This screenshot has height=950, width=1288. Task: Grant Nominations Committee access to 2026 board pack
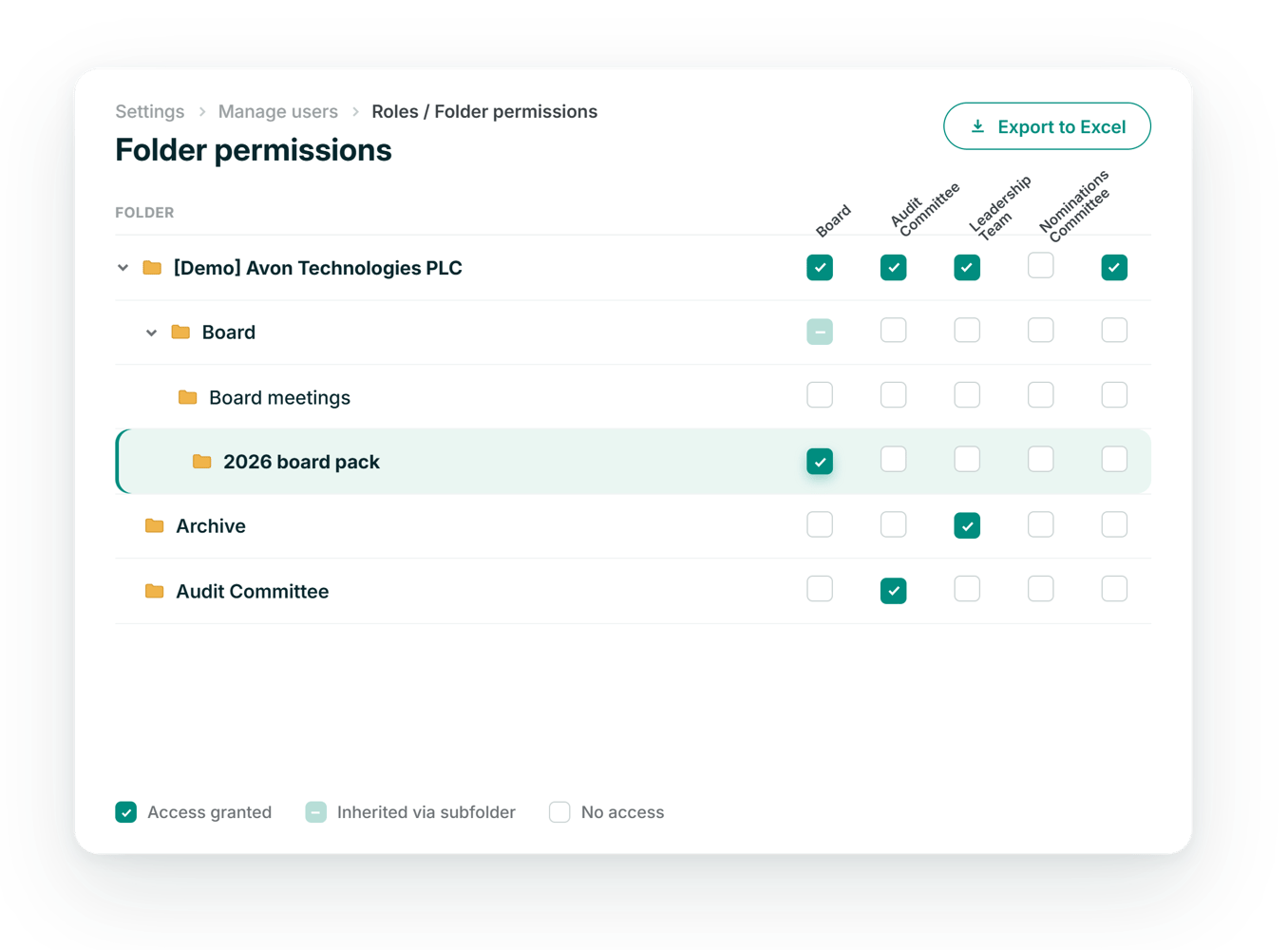tap(1041, 459)
